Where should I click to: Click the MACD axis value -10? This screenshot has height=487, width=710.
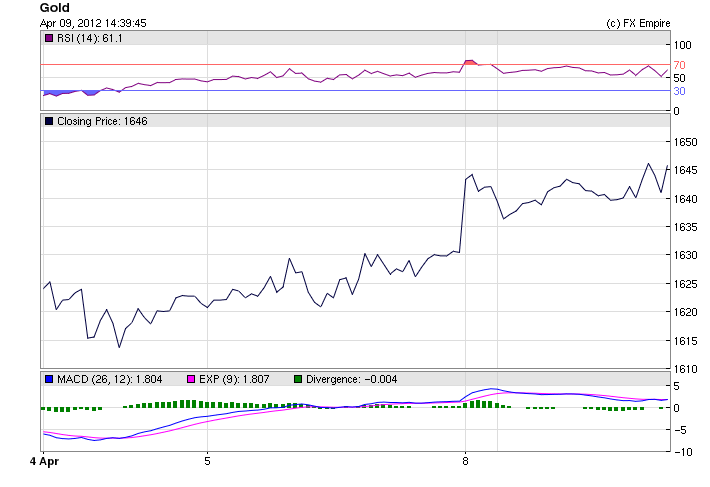pos(682,452)
